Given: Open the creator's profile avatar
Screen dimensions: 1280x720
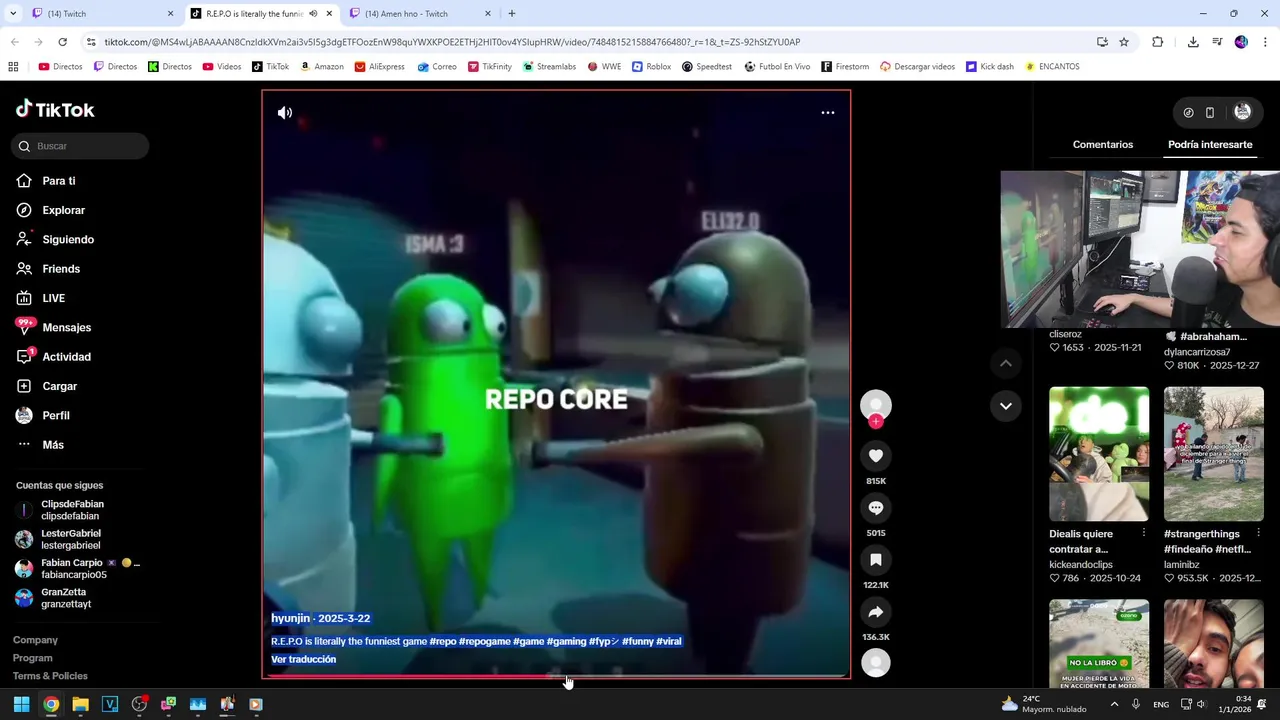Looking at the screenshot, I should point(876,404).
